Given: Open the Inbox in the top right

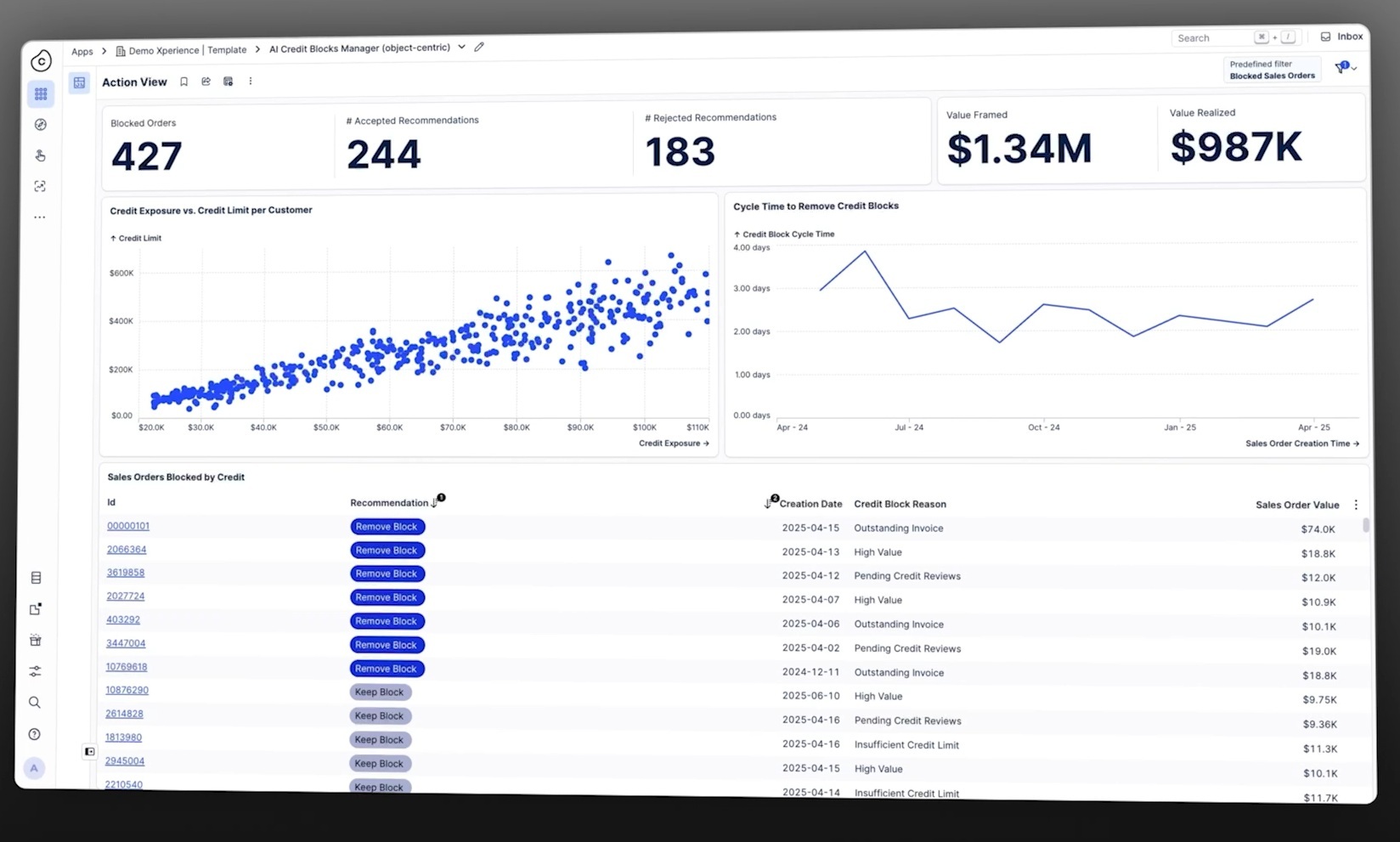Looking at the screenshot, I should (x=1340, y=37).
